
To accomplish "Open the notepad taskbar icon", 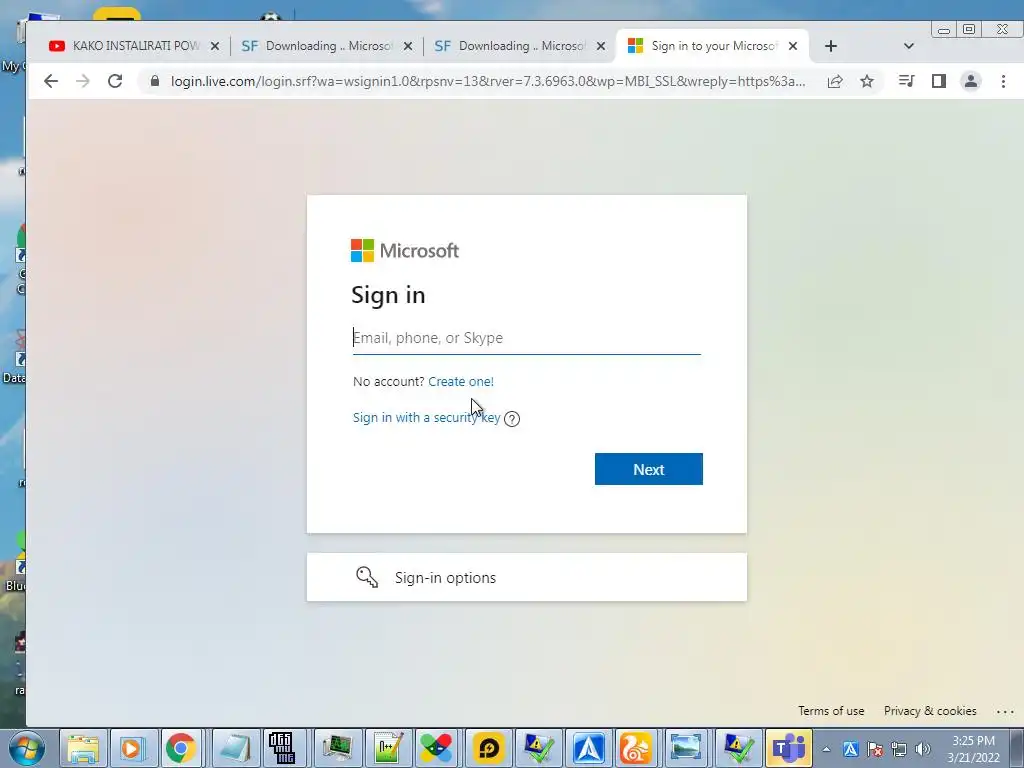I will pyautogui.click(x=234, y=748).
